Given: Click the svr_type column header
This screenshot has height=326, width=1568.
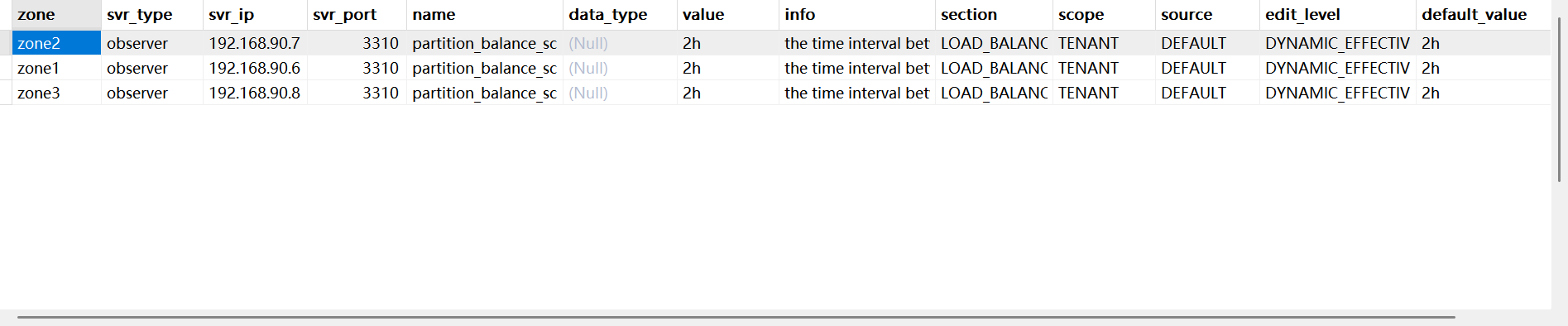Looking at the screenshot, I should click(152, 15).
